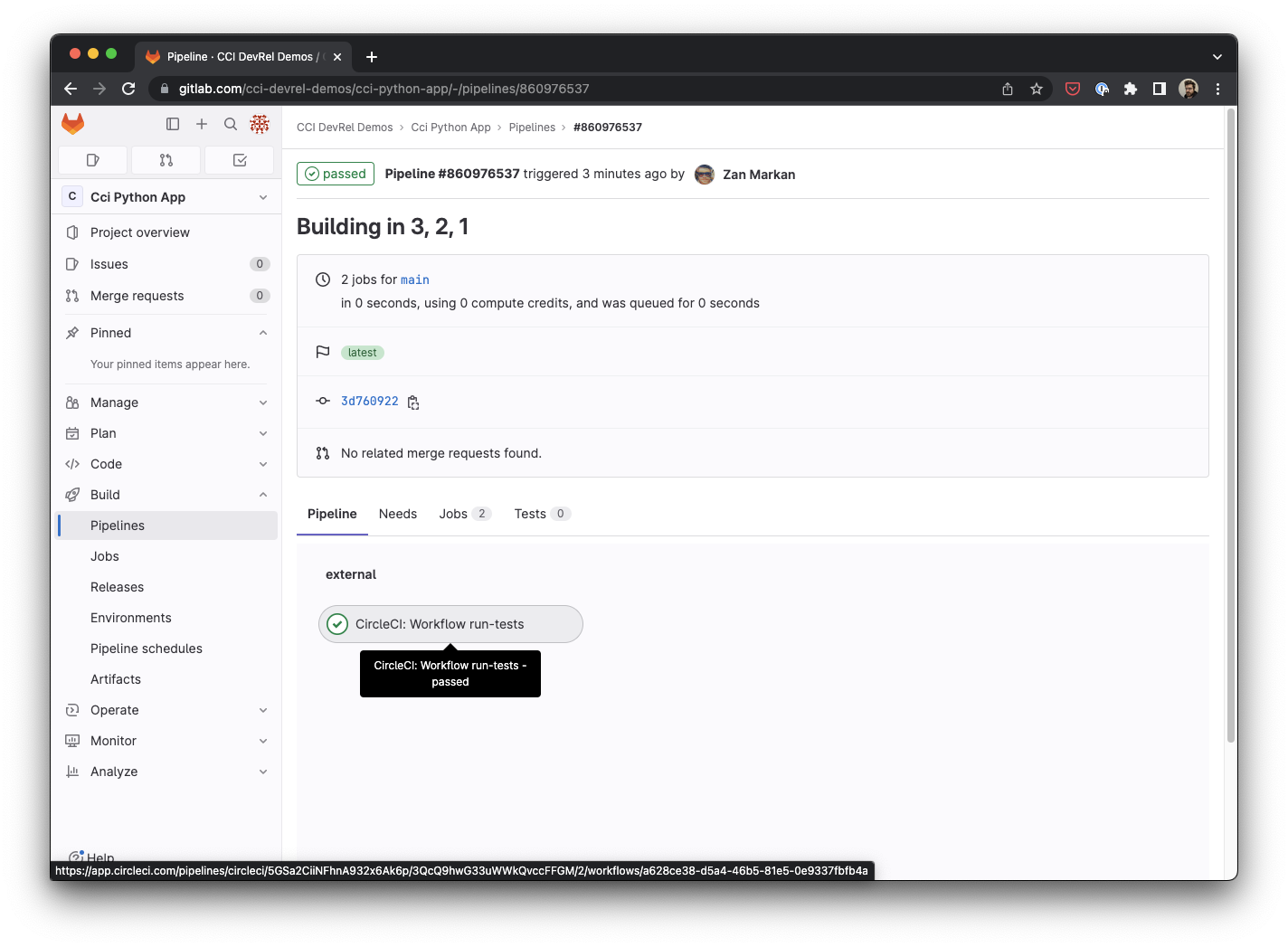The image size is (1288, 947).
Task: Click the URL address bar
Action: 579,89
